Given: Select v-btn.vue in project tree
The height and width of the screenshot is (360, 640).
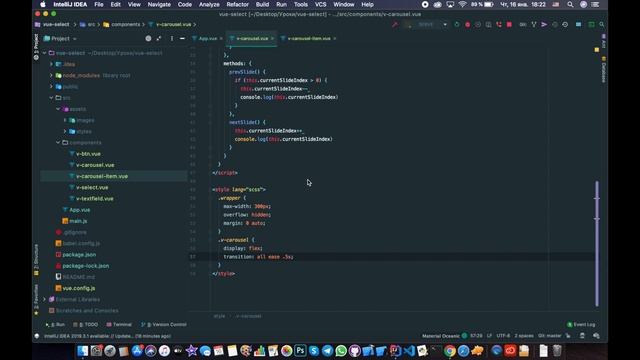Looking at the screenshot, I should point(88,154).
